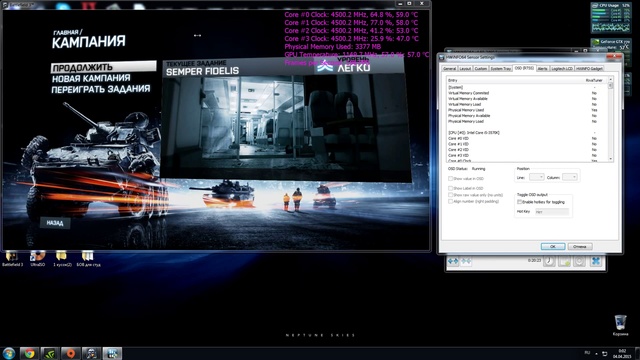This screenshot has width=640, height=360.
Task: Open the Column position dropdown
Action: [569, 177]
